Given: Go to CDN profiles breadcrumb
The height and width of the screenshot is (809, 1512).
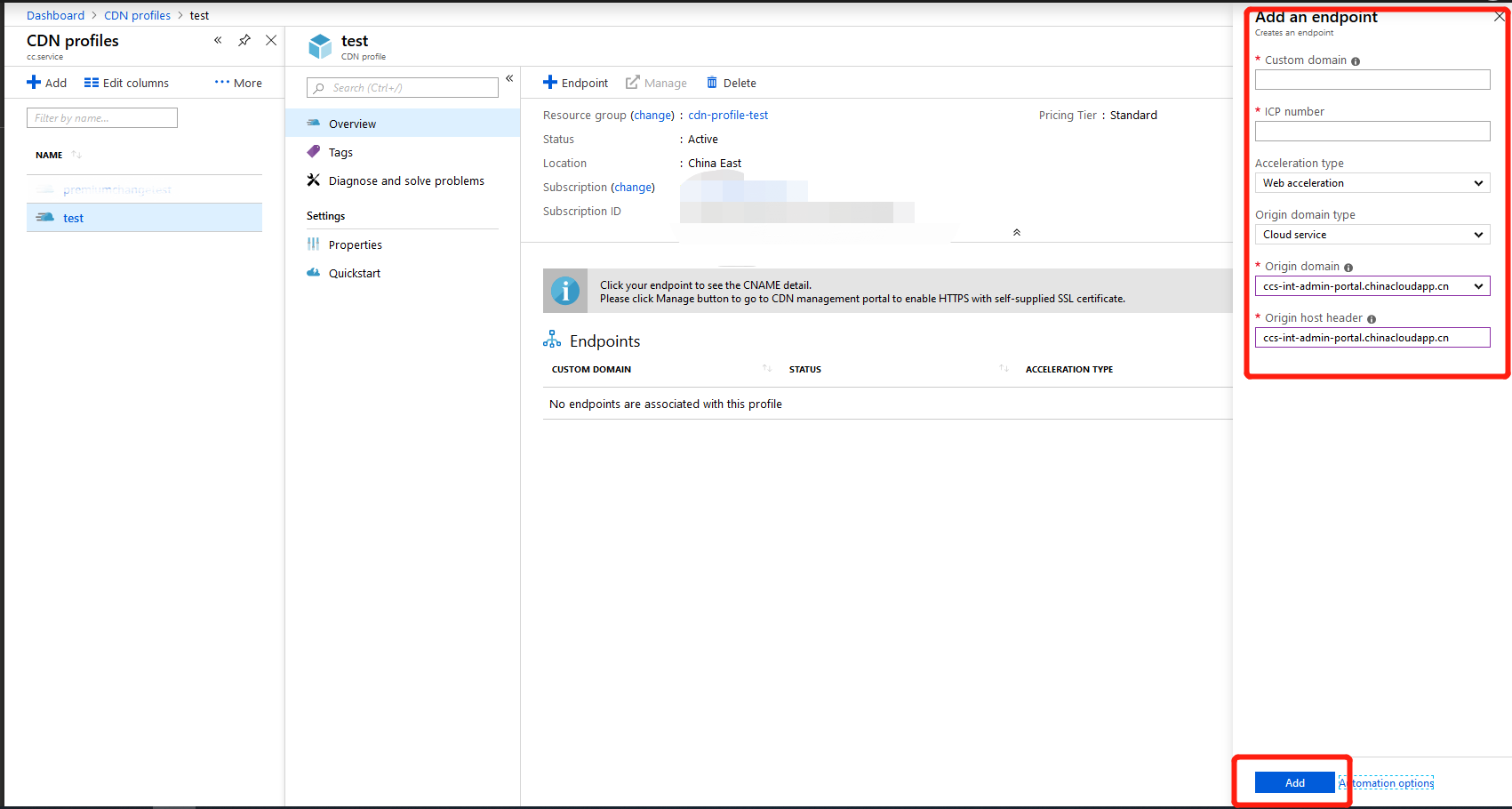Looking at the screenshot, I should point(137,15).
